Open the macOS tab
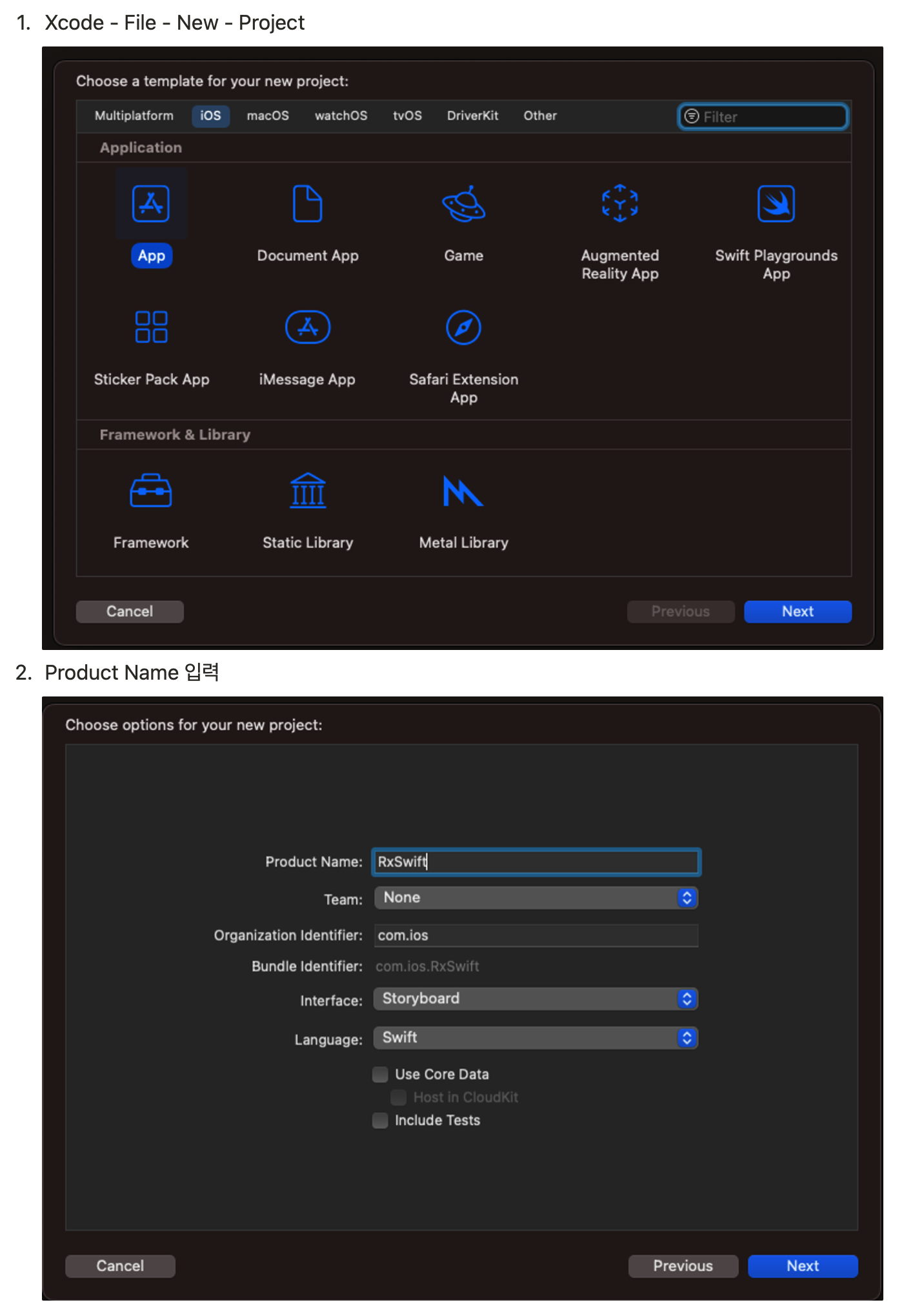The height and width of the screenshot is (1309, 924). pyautogui.click(x=268, y=116)
